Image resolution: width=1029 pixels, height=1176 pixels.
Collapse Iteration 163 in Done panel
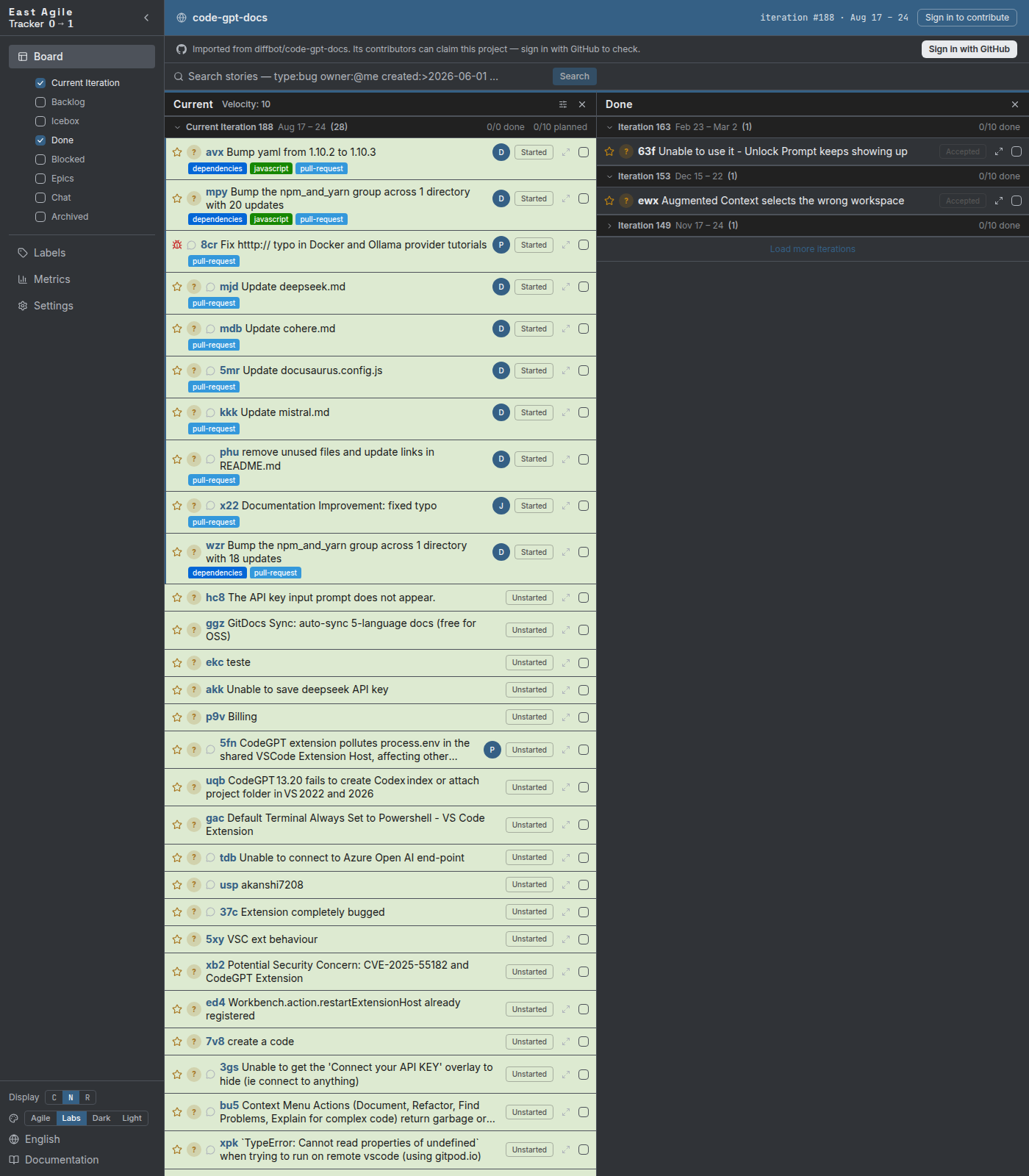(x=609, y=127)
